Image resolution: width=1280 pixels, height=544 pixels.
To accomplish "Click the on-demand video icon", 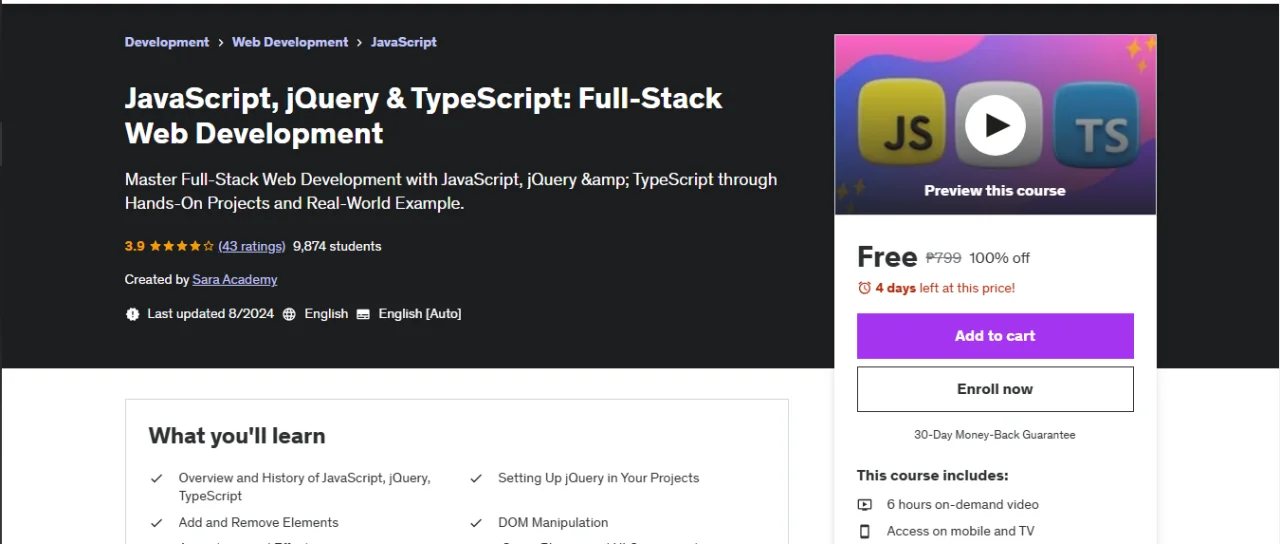I will tap(865, 505).
